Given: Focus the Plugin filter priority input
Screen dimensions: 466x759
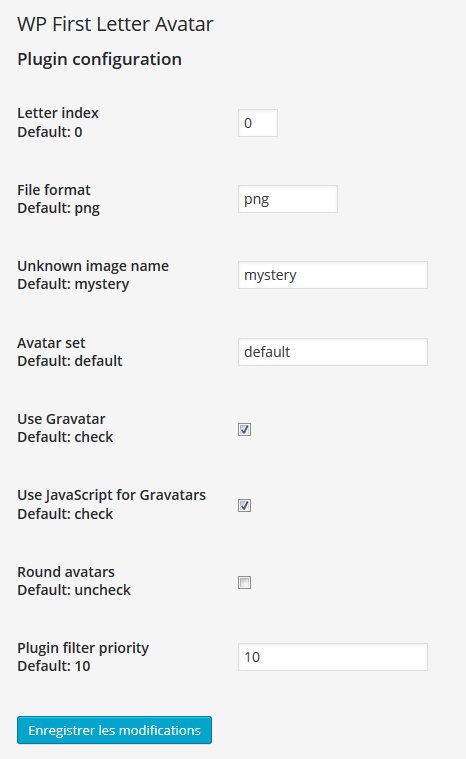Looking at the screenshot, I should point(333,657).
